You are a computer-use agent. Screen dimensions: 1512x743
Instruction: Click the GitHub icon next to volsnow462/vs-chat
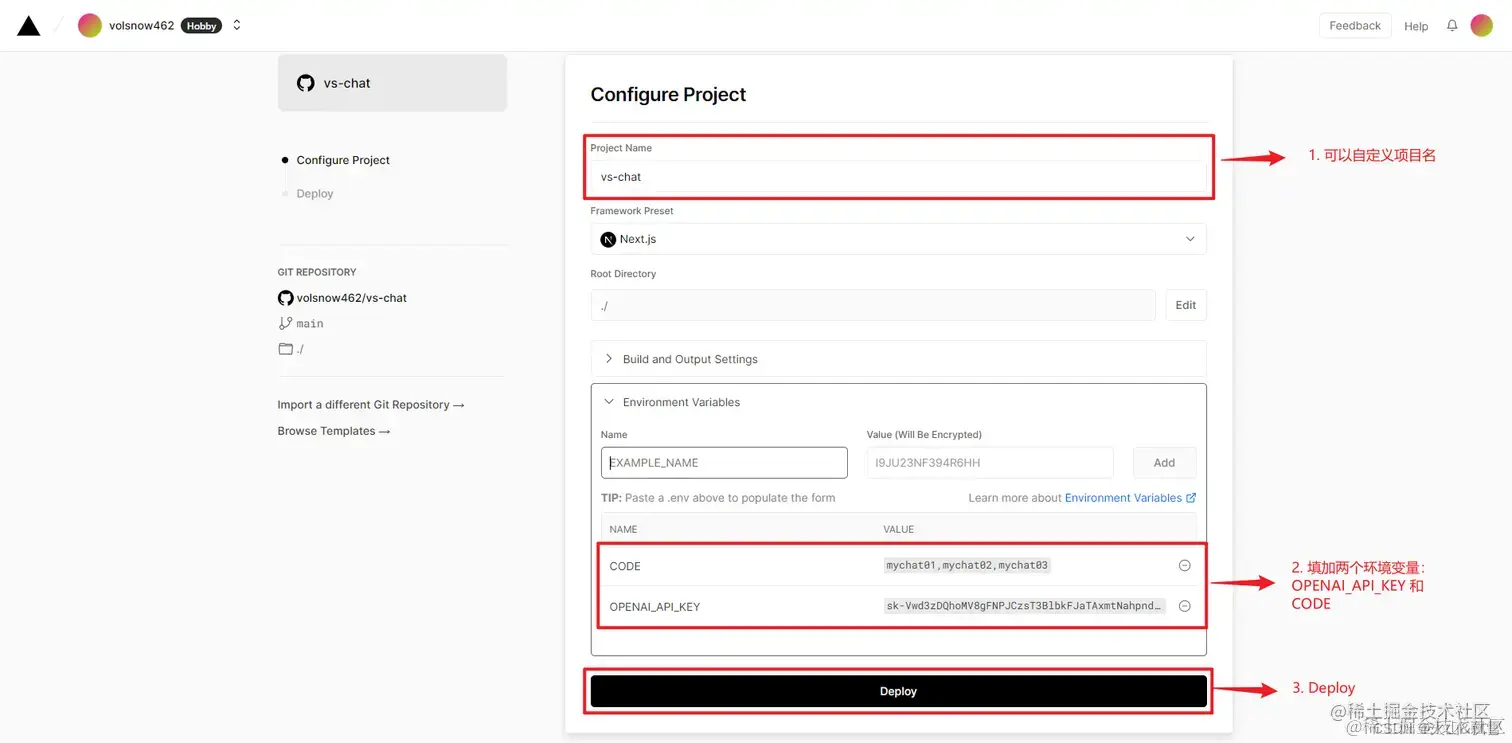(285, 298)
